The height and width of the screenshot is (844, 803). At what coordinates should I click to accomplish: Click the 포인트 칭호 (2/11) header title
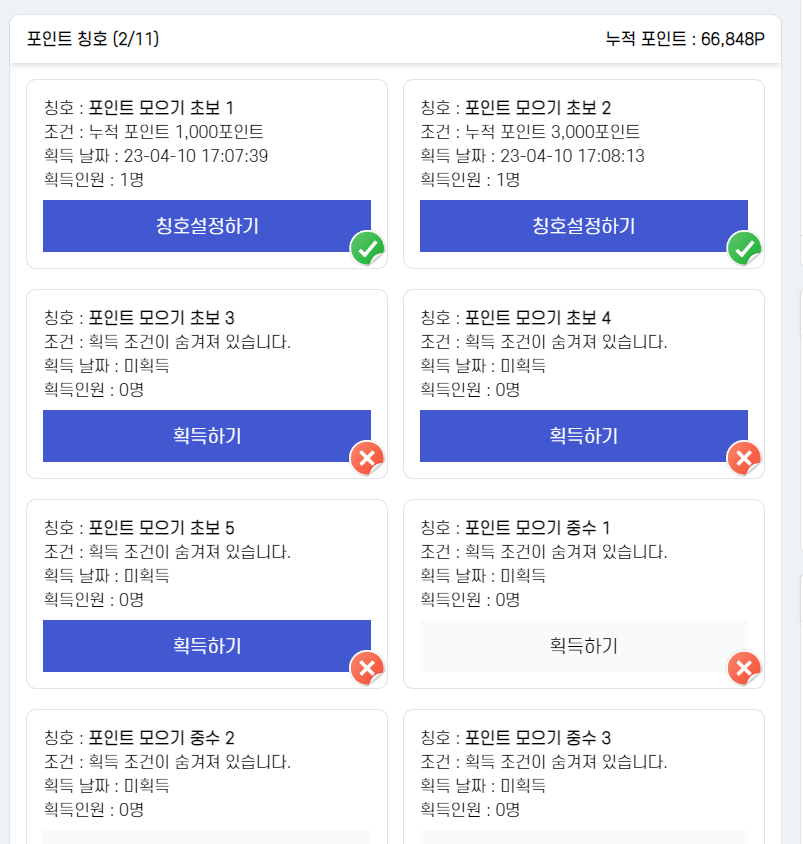[x=93, y=39]
